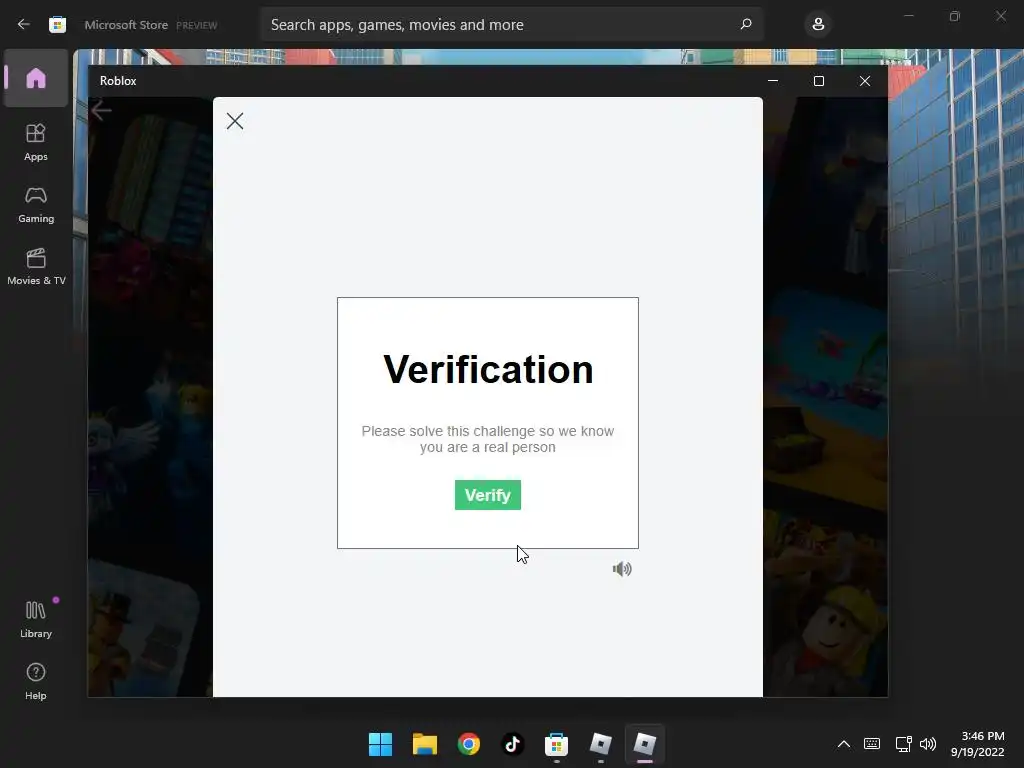Screen dimensions: 1024x768
Task: Switch to first Roblox taskbar icon
Action: pos(601,744)
